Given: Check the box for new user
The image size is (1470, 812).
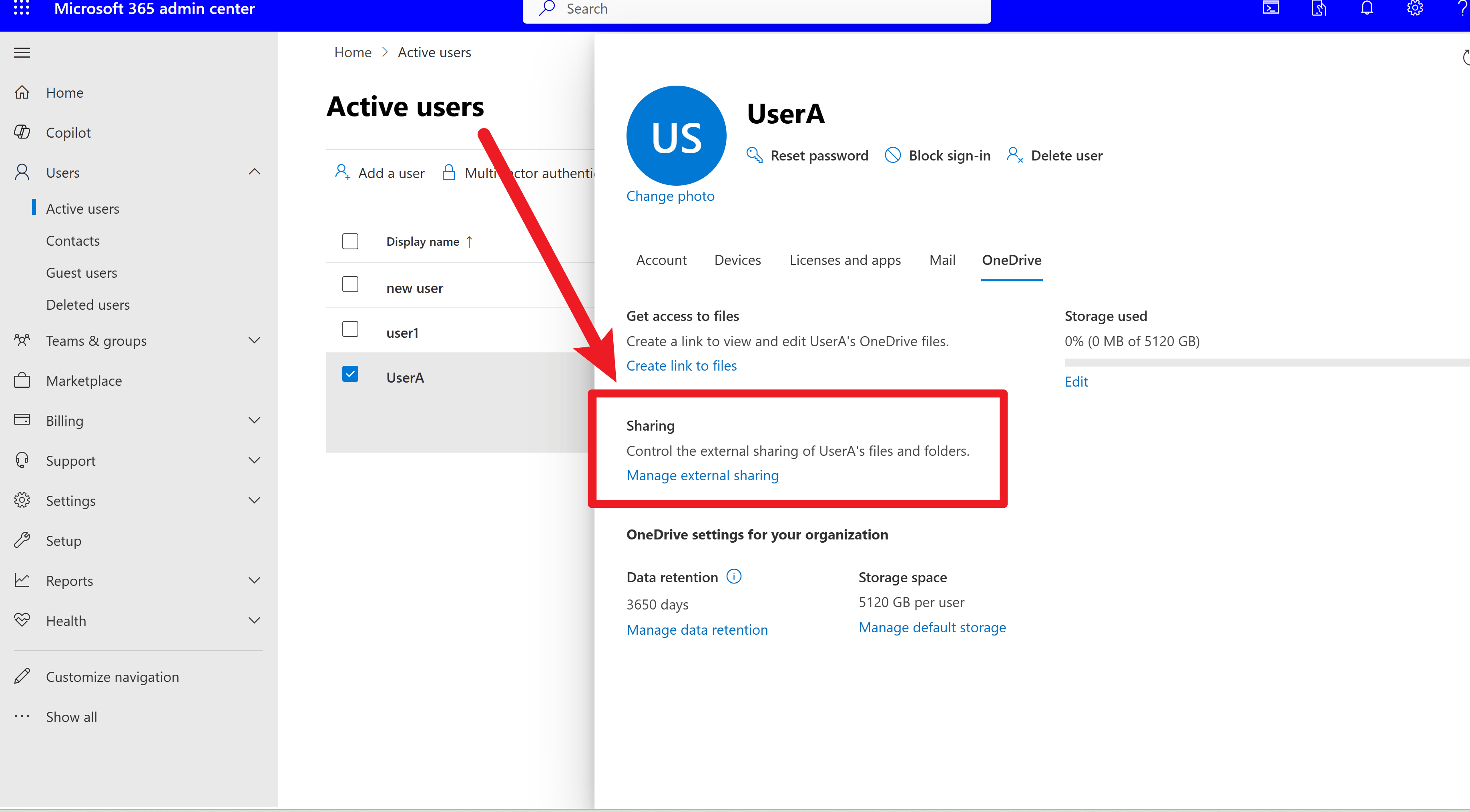Looking at the screenshot, I should point(350,284).
